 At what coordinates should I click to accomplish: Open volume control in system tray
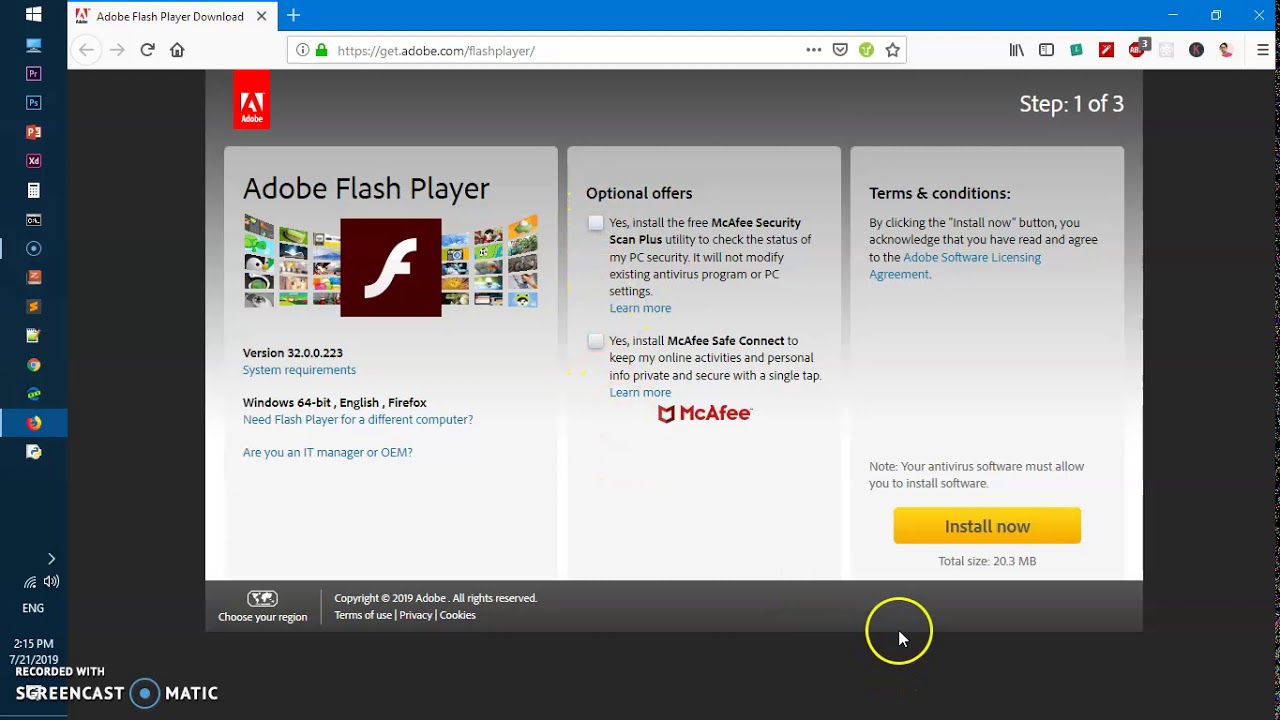(51, 582)
